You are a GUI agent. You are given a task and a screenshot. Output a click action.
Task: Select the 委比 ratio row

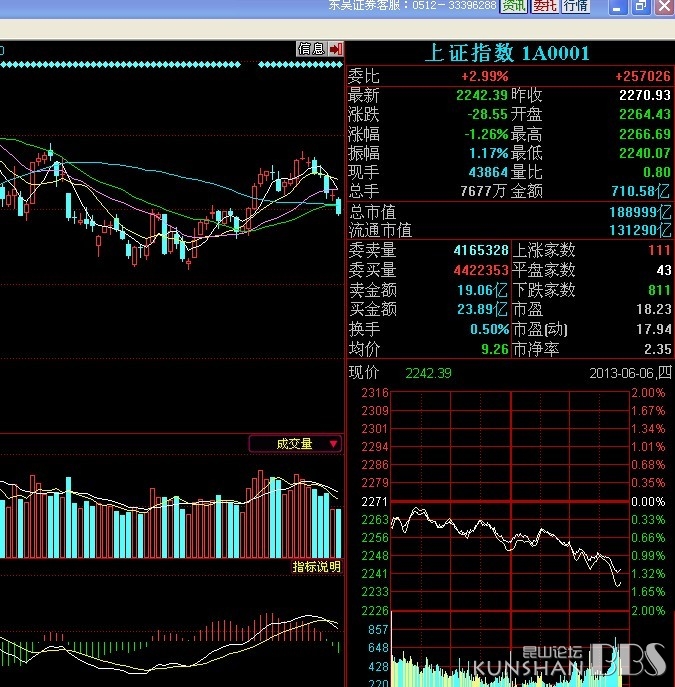coord(509,76)
